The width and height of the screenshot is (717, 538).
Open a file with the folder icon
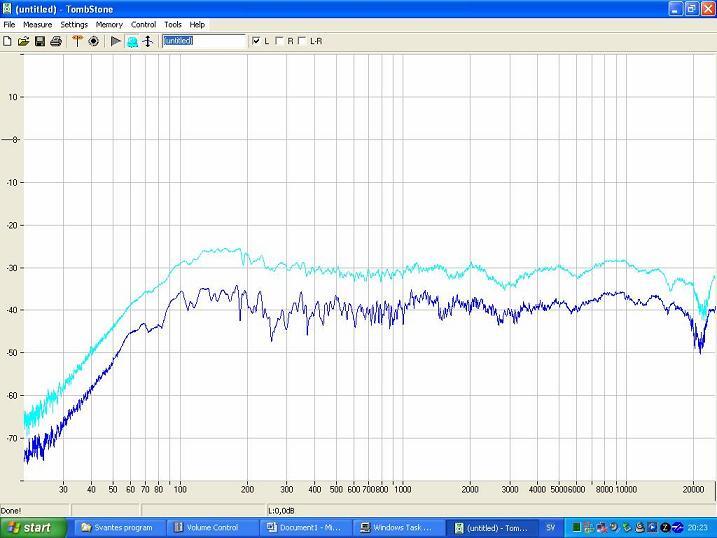[23, 41]
